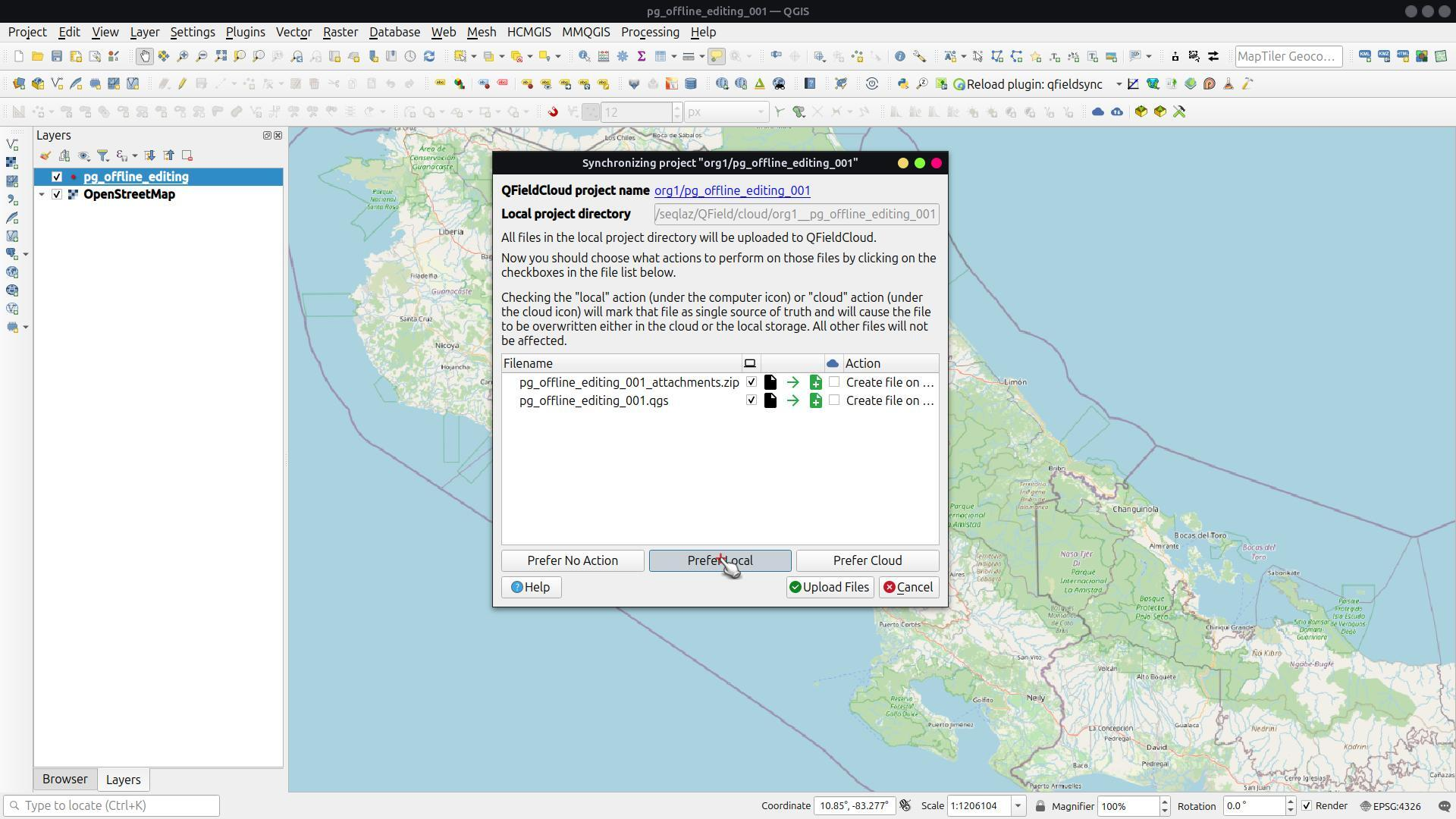Switch to the Browser tab
The height and width of the screenshot is (819, 1456).
tap(65, 780)
